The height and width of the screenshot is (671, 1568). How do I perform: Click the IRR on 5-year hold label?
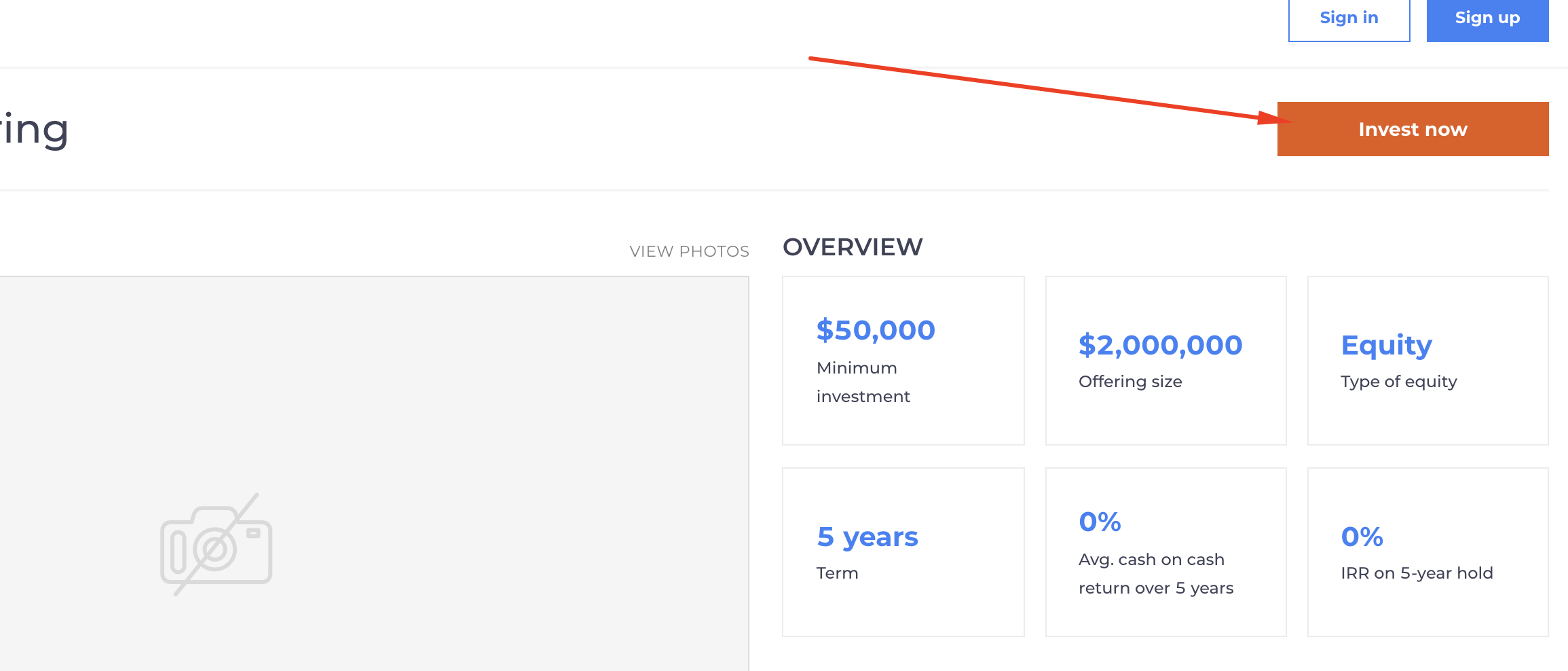tap(1417, 573)
